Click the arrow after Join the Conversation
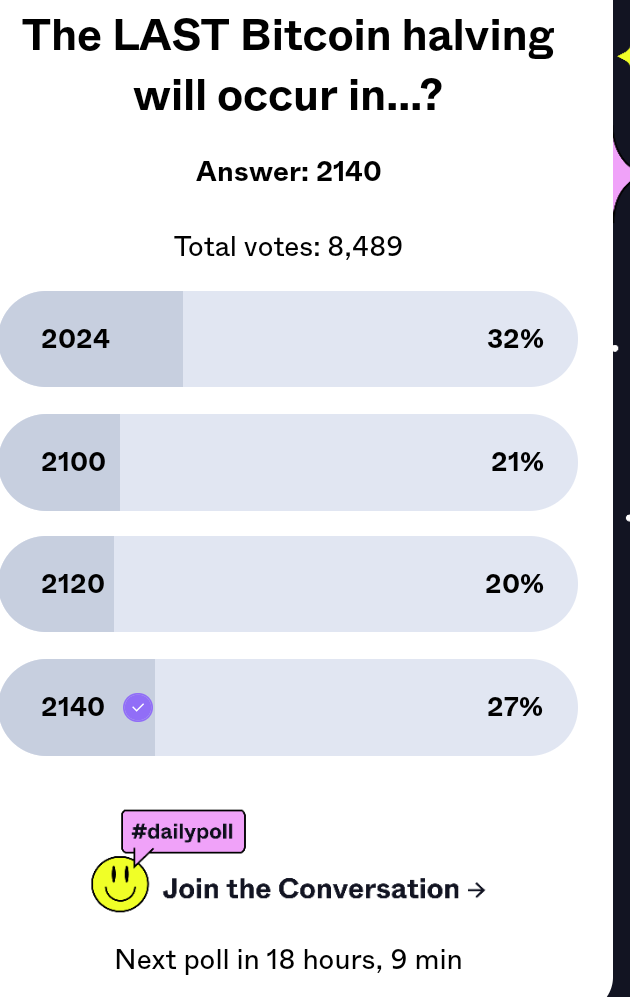Image resolution: width=630 pixels, height=997 pixels. (x=476, y=890)
